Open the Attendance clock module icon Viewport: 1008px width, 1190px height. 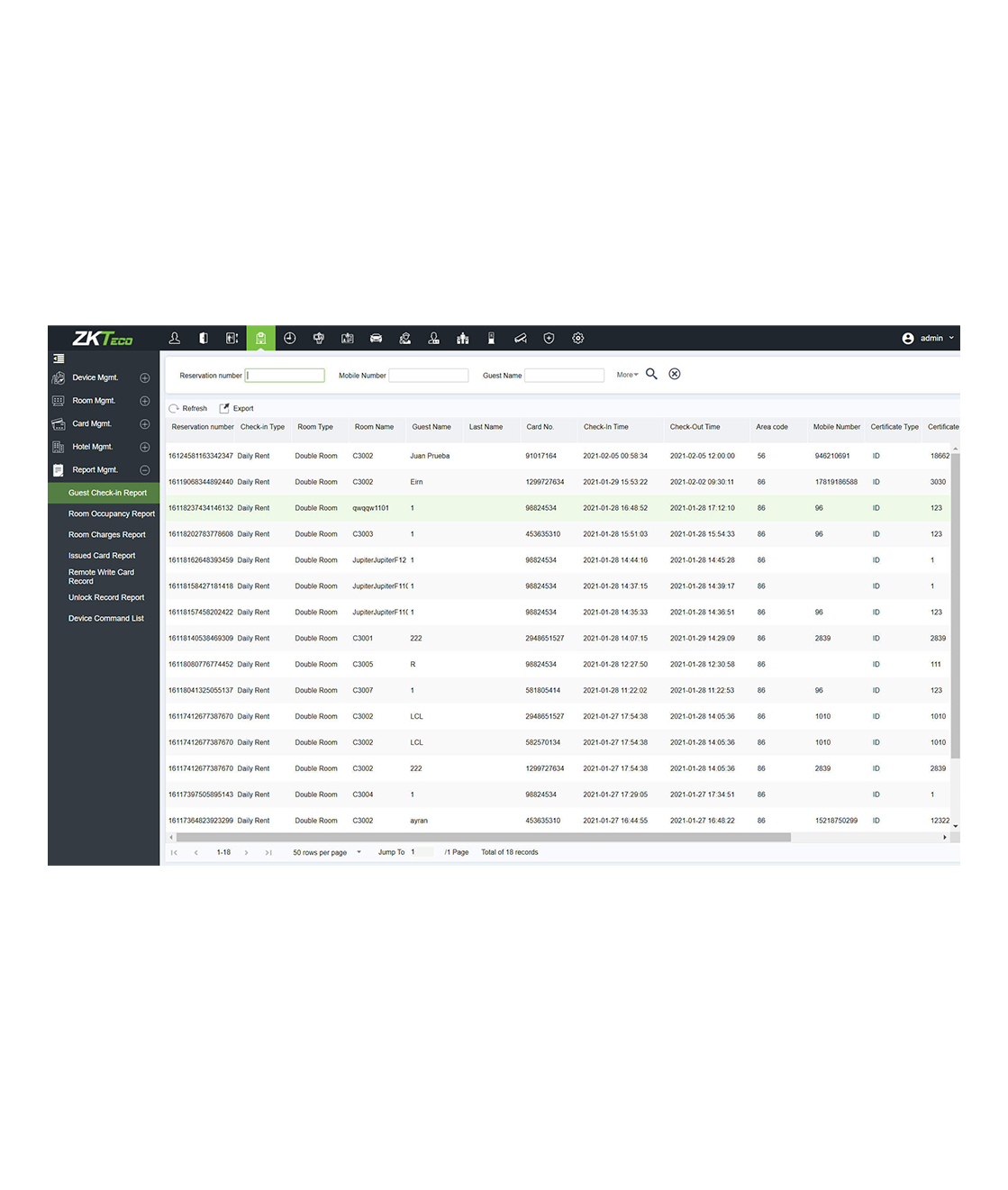(290, 338)
